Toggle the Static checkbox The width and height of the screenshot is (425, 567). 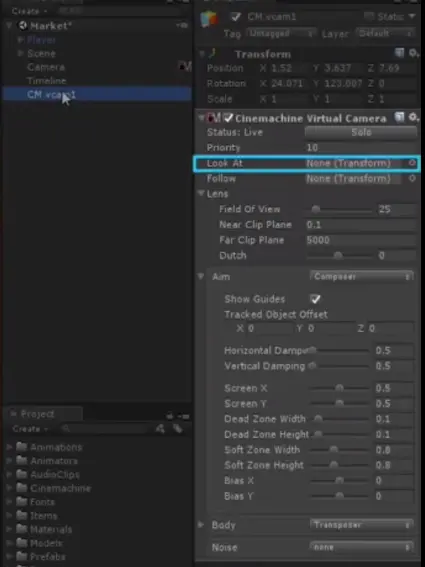click(x=368, y=17)
